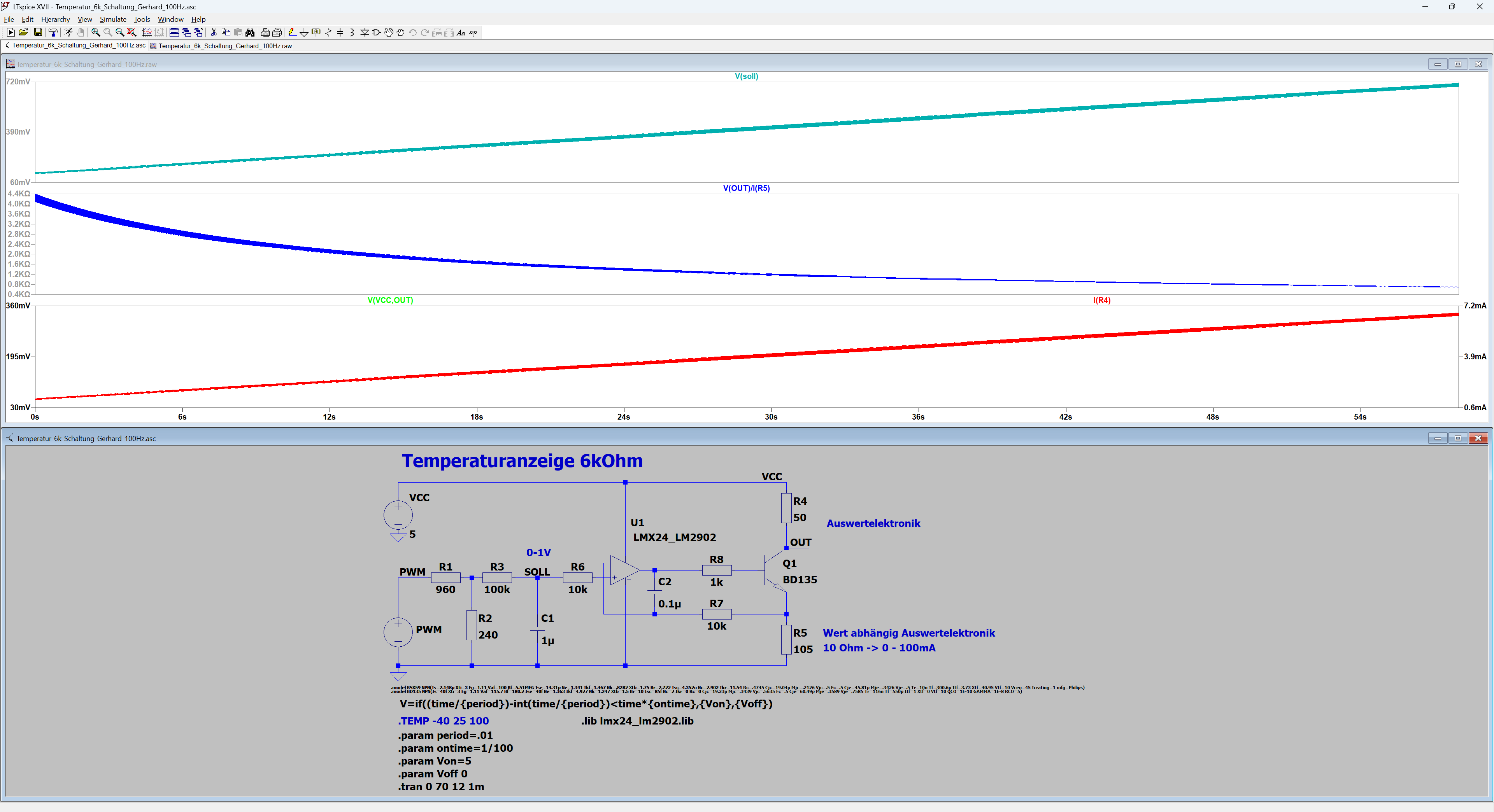Click the .tran 0 70 12 1m directive
Viewport: 1494px width, 812px height.
click(x=441, y=786)
